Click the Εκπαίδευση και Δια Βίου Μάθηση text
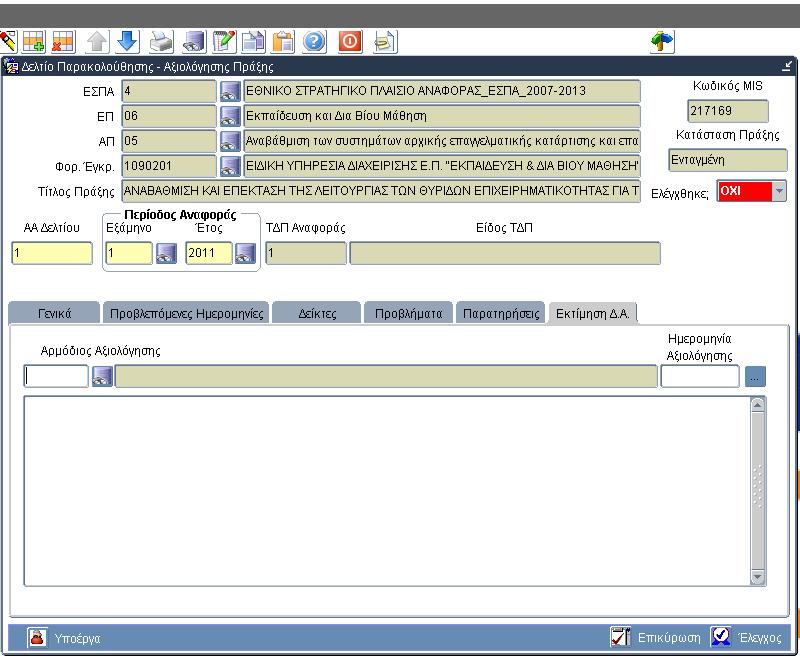Screen dimensions: 800x656 point(336,116)
